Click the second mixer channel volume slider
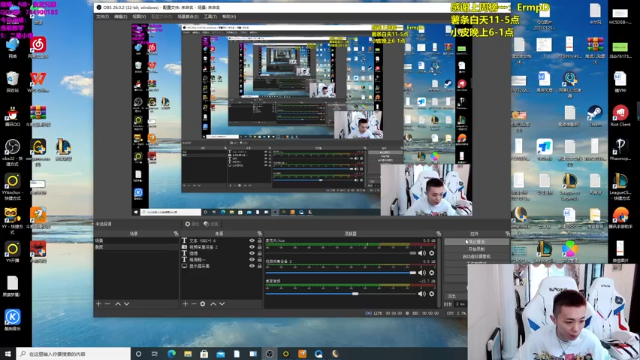 pyautogui.click(x=341, y=273)
